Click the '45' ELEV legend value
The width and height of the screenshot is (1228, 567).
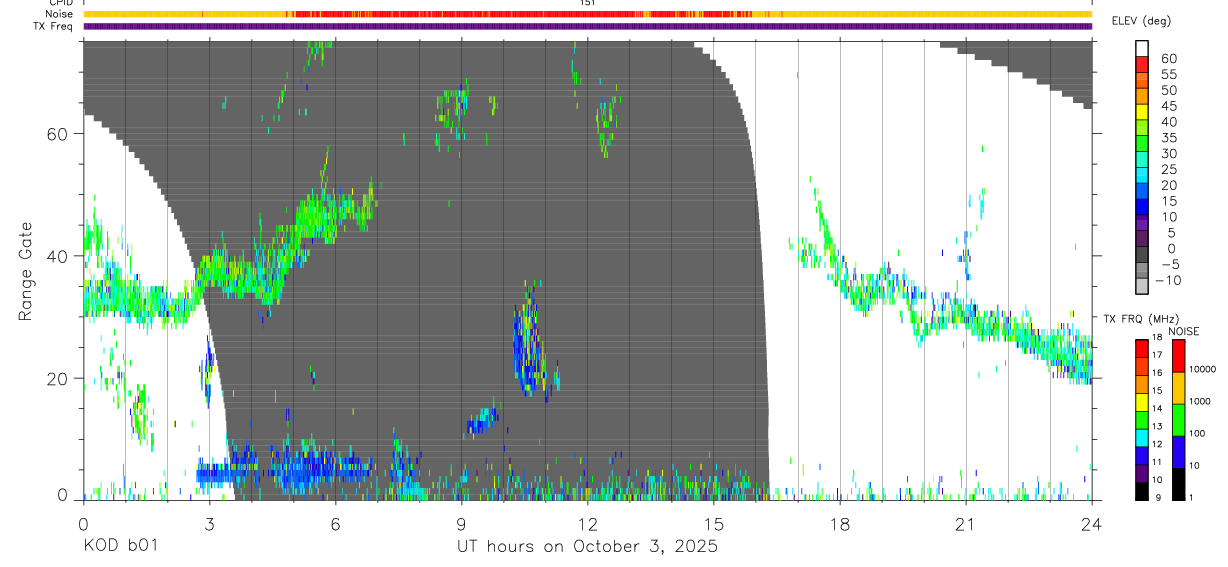point(1167,106)
